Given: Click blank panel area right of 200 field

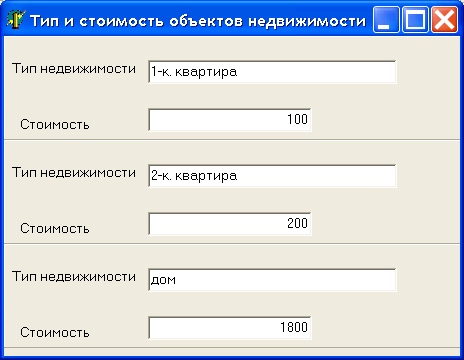Looking at the screenshot, I should coord(385,224).
